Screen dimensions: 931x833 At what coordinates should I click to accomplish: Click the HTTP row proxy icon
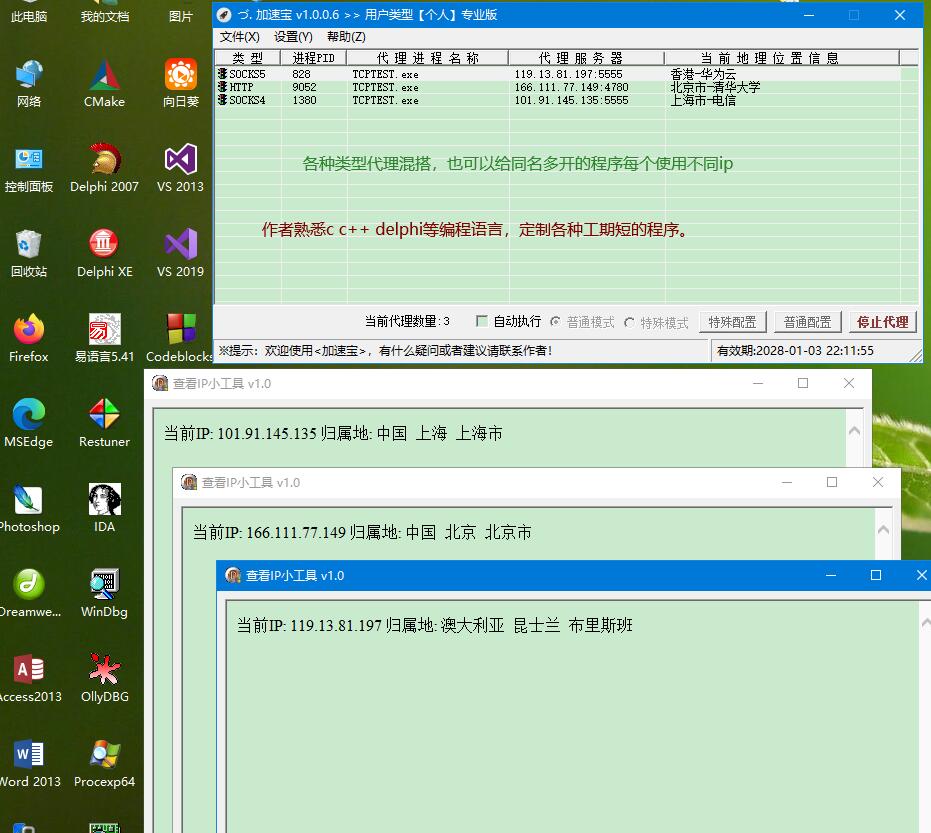(x=222, y=87)
